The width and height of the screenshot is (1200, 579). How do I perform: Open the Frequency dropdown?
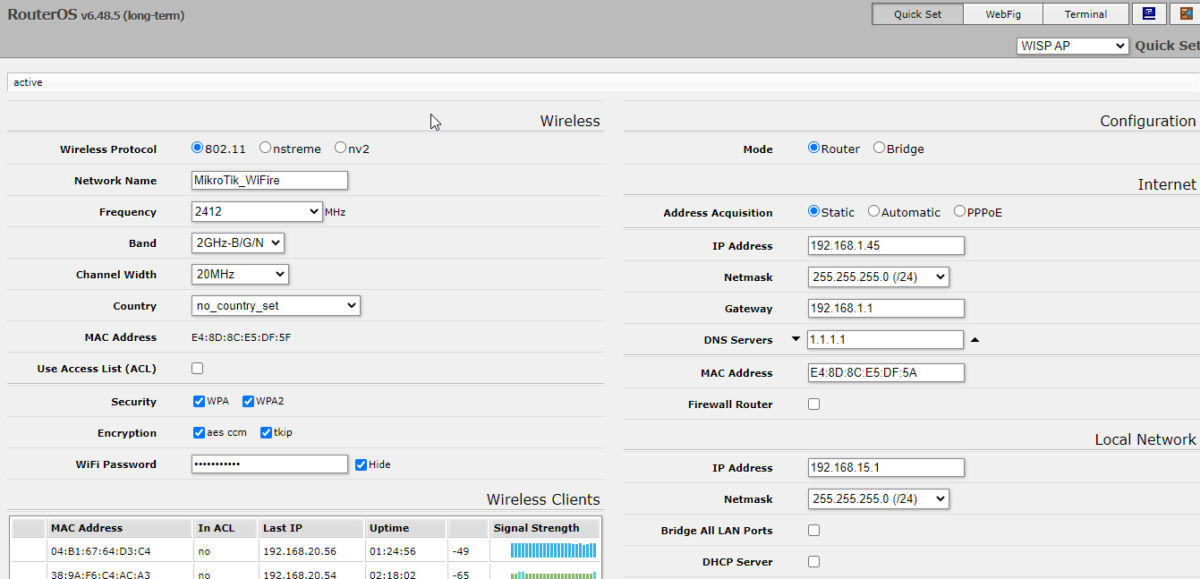[256, 212]
